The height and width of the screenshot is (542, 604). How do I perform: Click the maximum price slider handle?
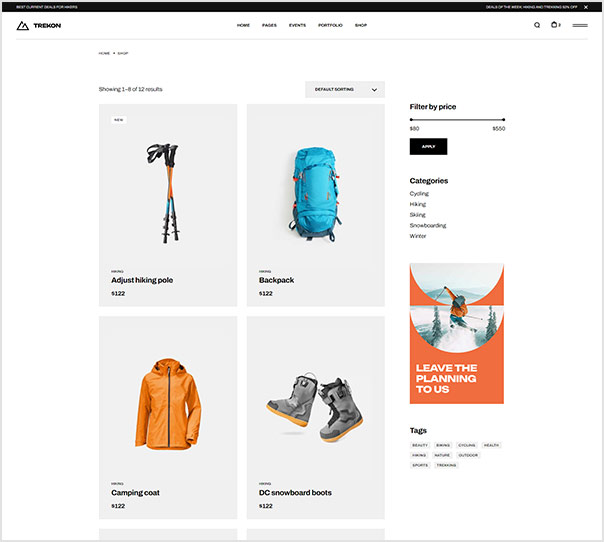[504, 119]
